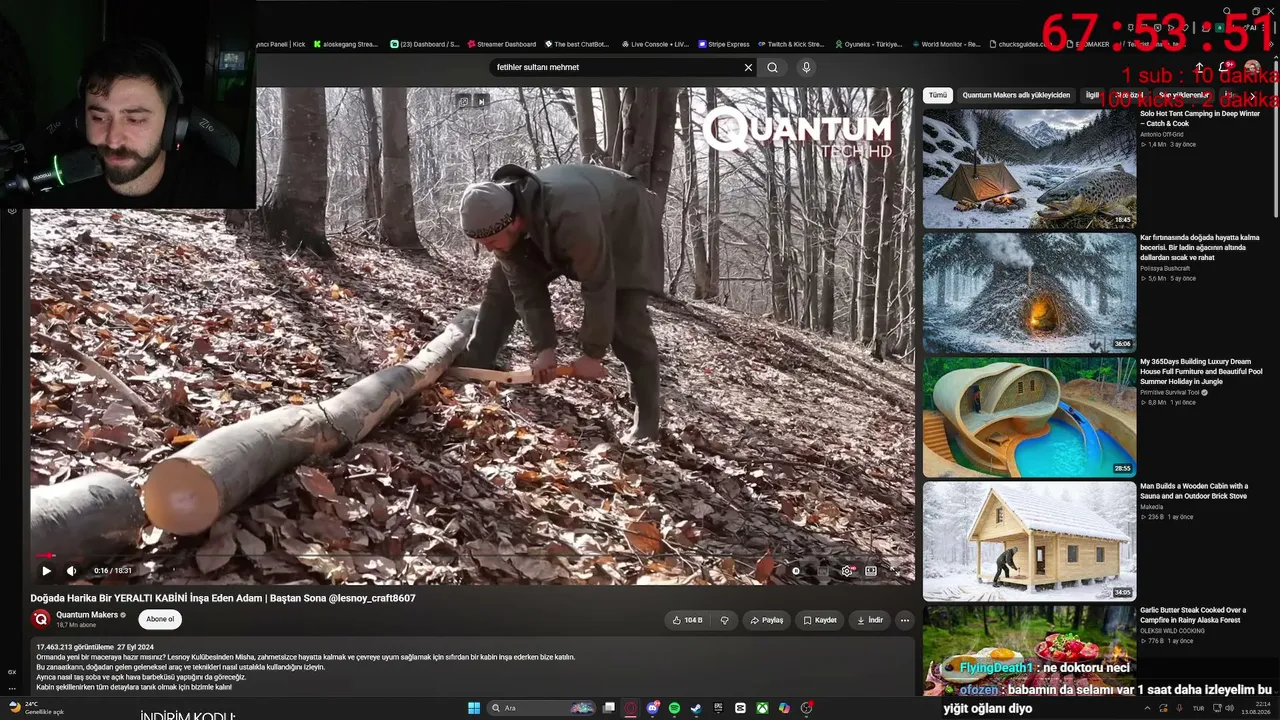Show hidden system tray icons chevron

pos(1147,708)
